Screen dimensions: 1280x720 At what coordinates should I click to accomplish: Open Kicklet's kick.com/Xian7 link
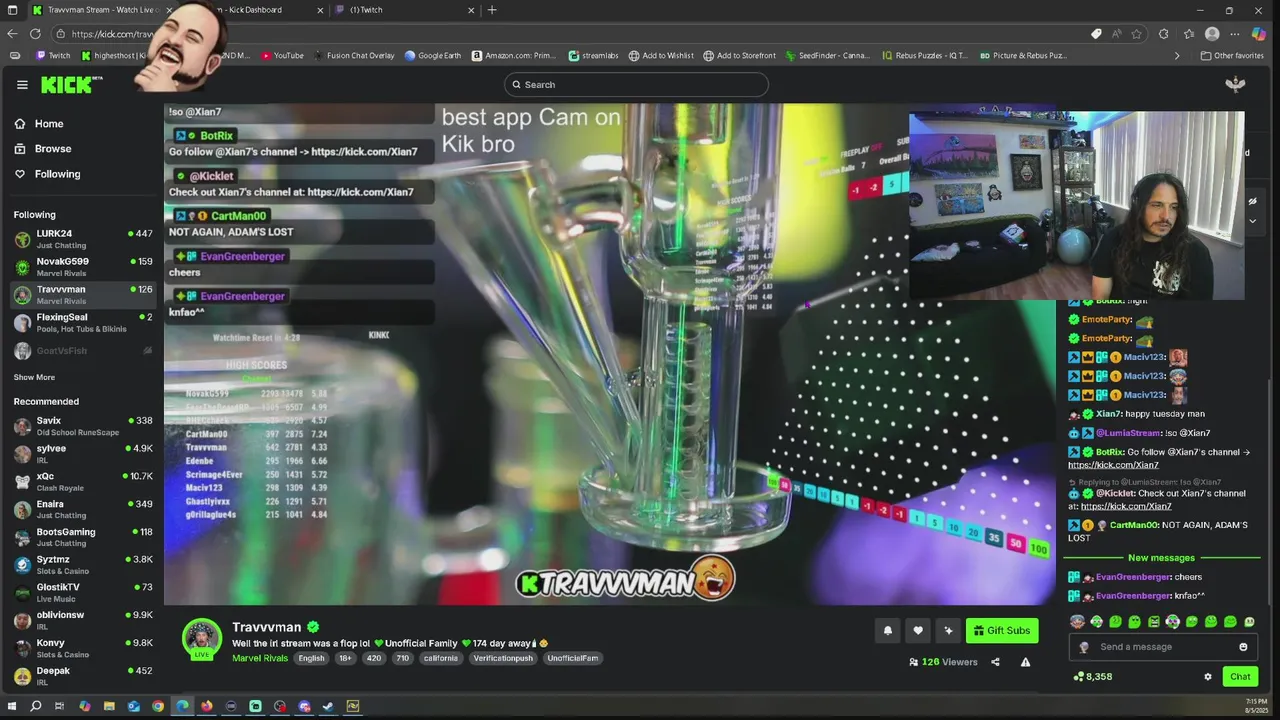pos(1126,506)
